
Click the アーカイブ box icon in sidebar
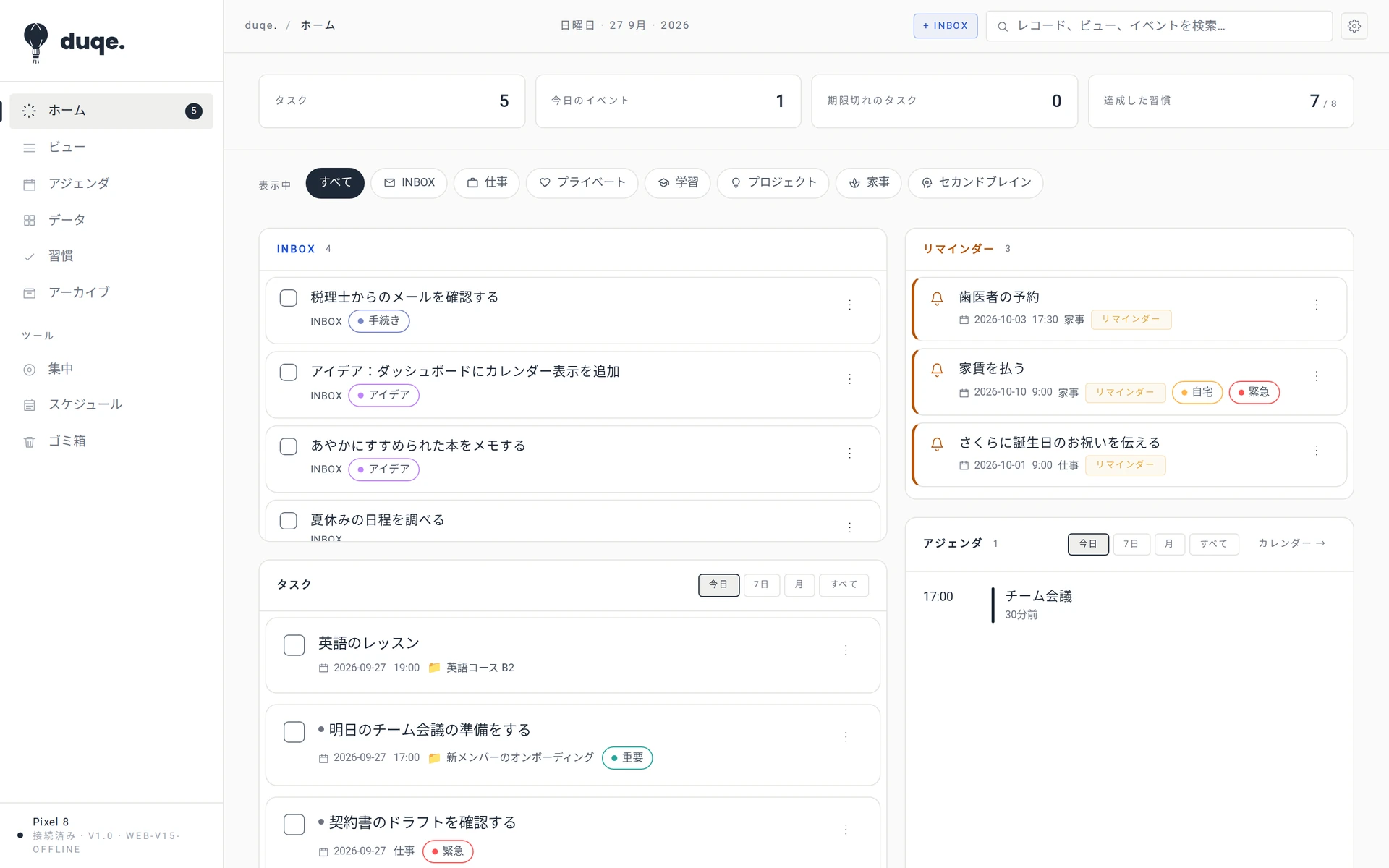click(29, 293)
